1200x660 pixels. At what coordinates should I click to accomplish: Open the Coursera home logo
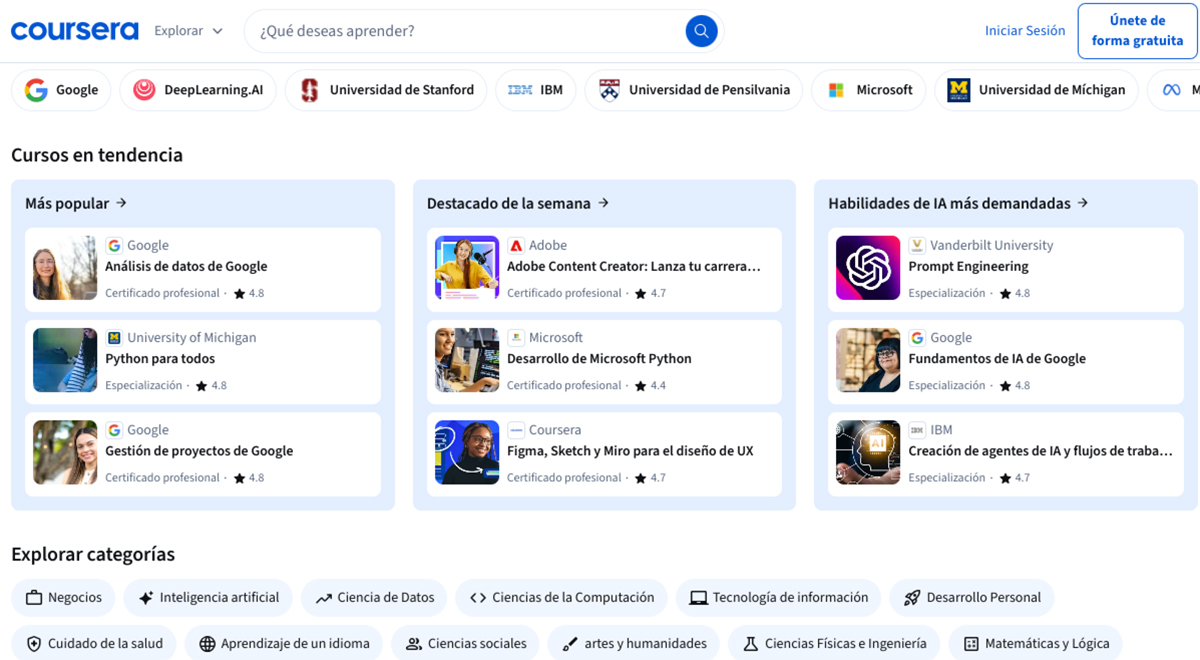[x=75, y=31]
